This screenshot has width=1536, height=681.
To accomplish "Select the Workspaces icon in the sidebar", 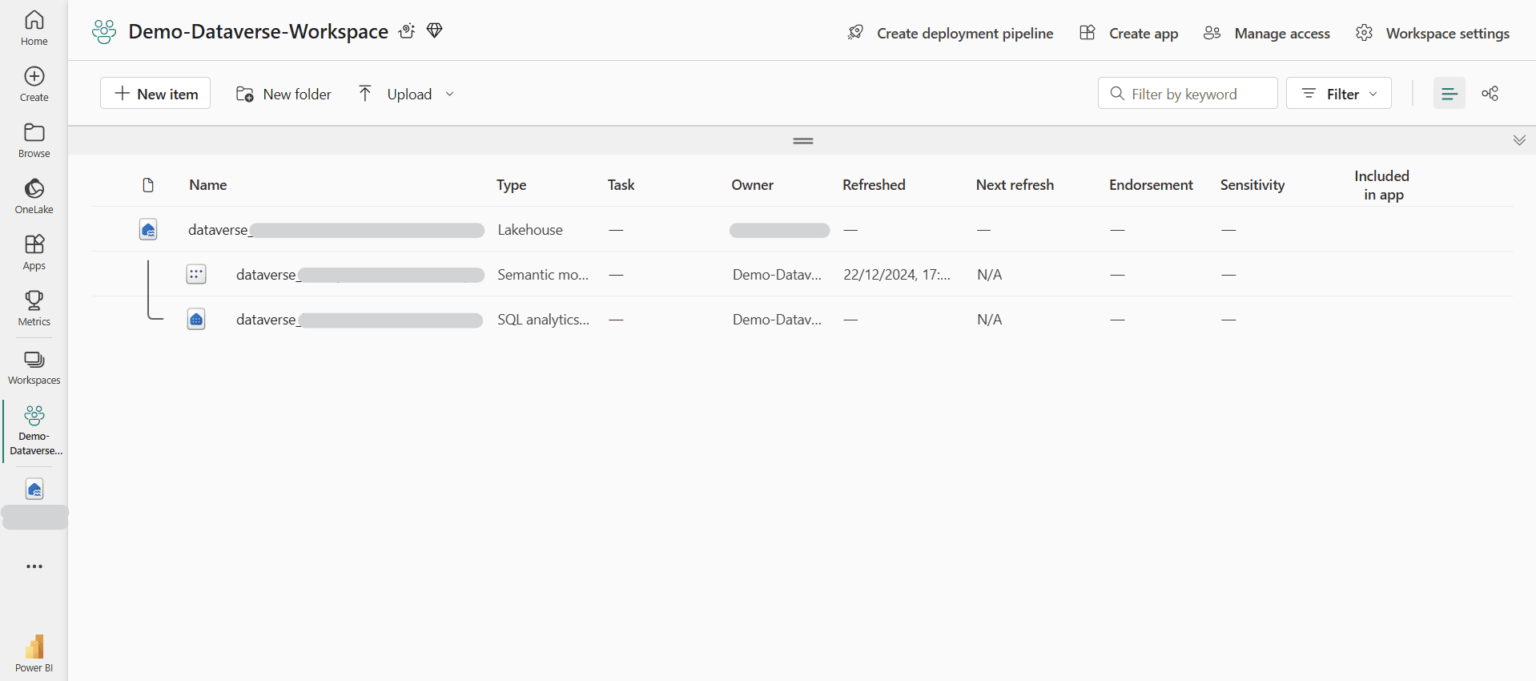I will pos(33,365).
